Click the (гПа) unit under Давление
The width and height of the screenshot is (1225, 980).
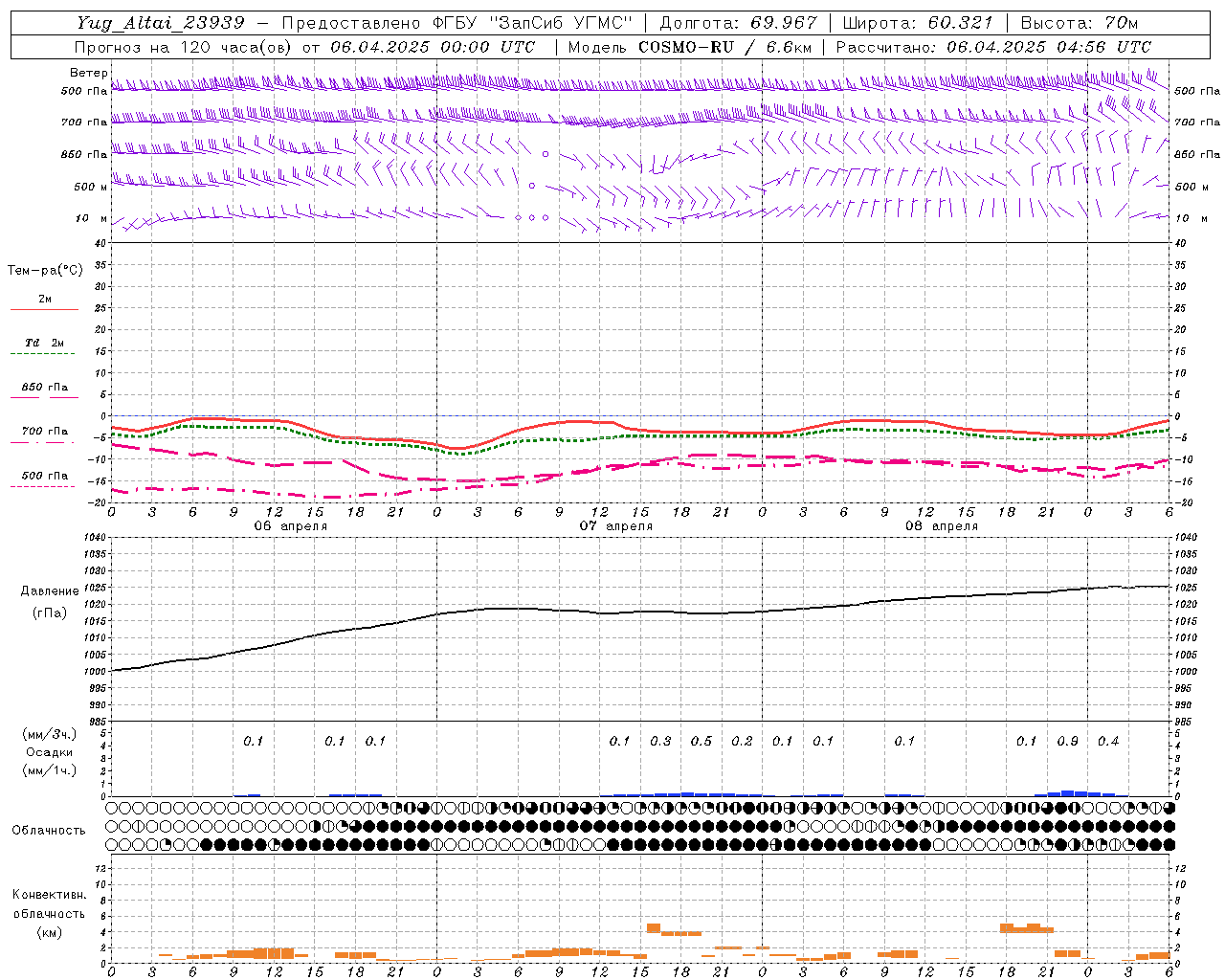[50, 613]
